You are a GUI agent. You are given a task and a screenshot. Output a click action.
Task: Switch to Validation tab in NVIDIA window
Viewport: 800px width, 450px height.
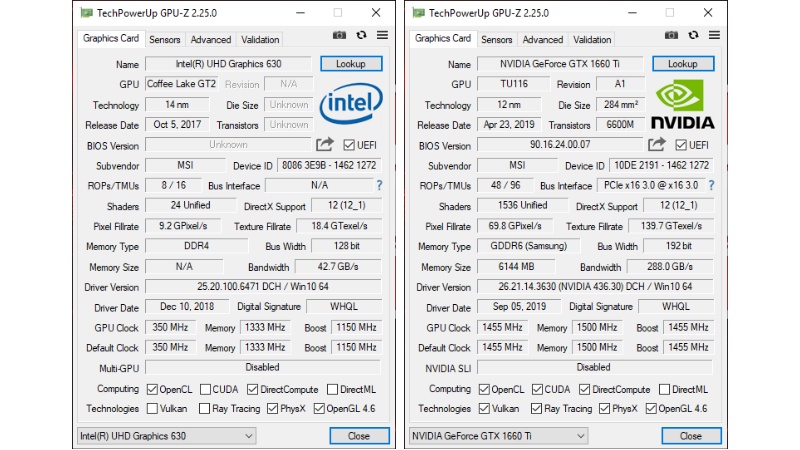592,39
